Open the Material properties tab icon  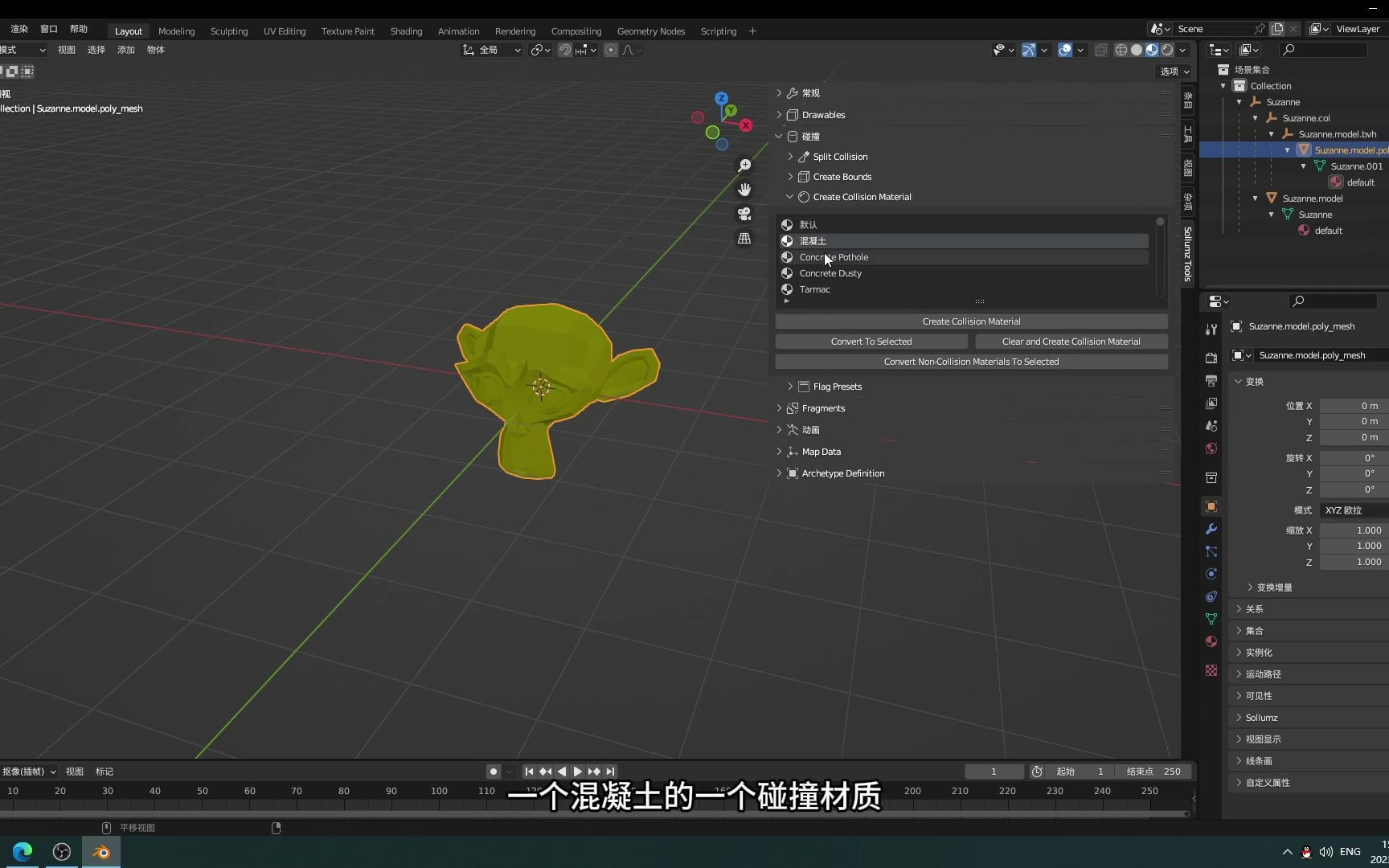[x=1211, y=642]
